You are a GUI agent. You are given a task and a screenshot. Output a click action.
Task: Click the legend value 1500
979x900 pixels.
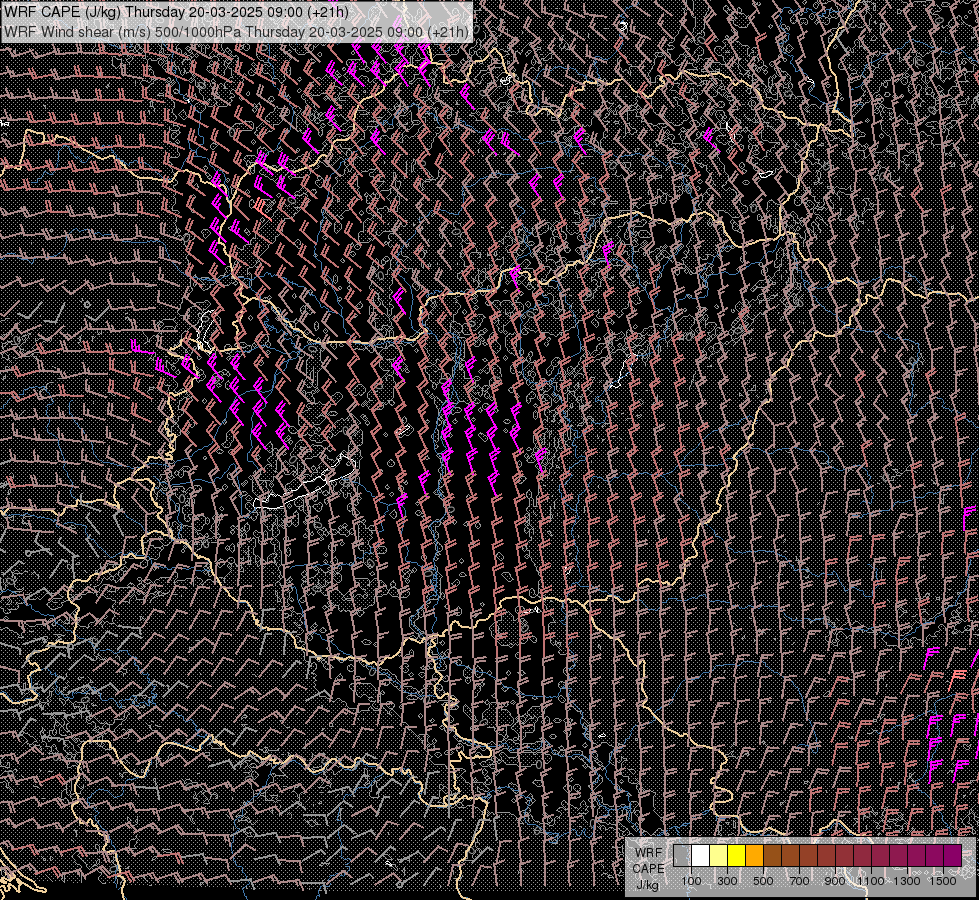point(943,881)
